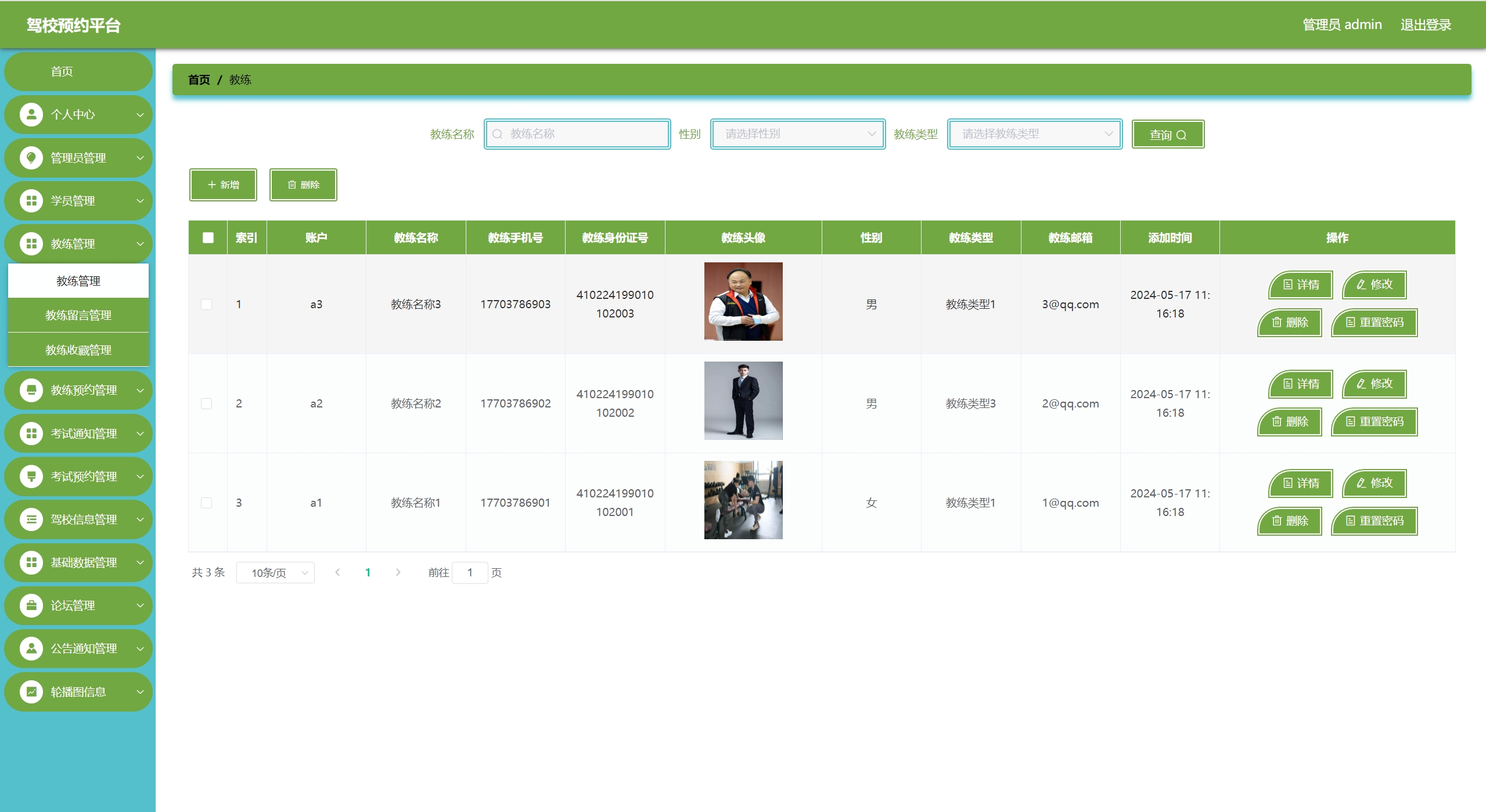Click the 前往 page number input field
This screenshot has width=1486, height=812.
point(469,573)
